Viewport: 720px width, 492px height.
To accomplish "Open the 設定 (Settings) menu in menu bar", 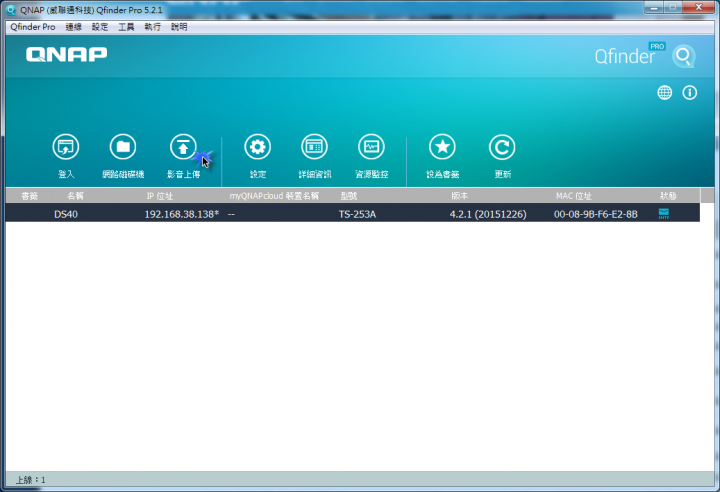I will (100, 27).
